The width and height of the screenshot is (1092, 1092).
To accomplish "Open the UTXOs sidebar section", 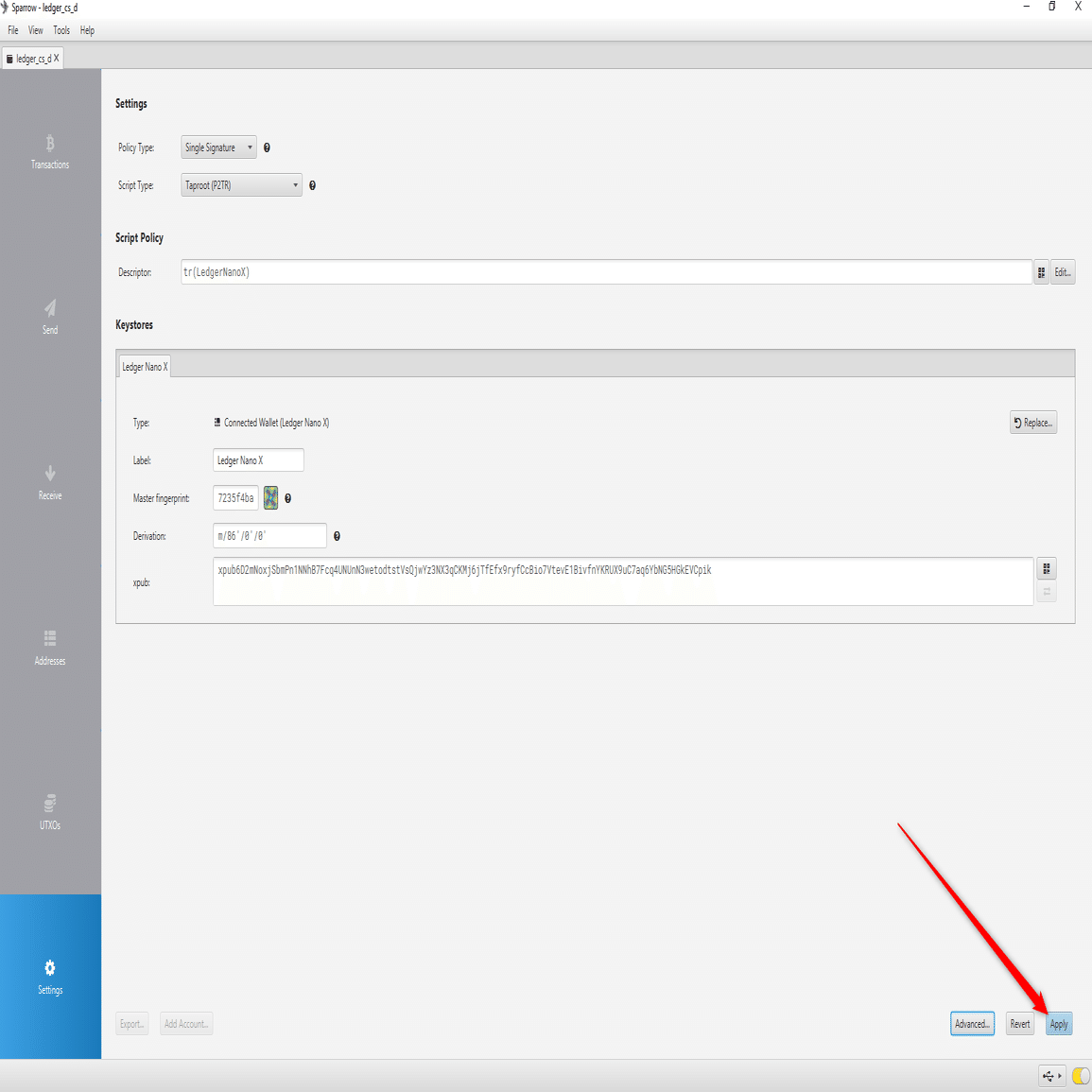I will (50, 812).
